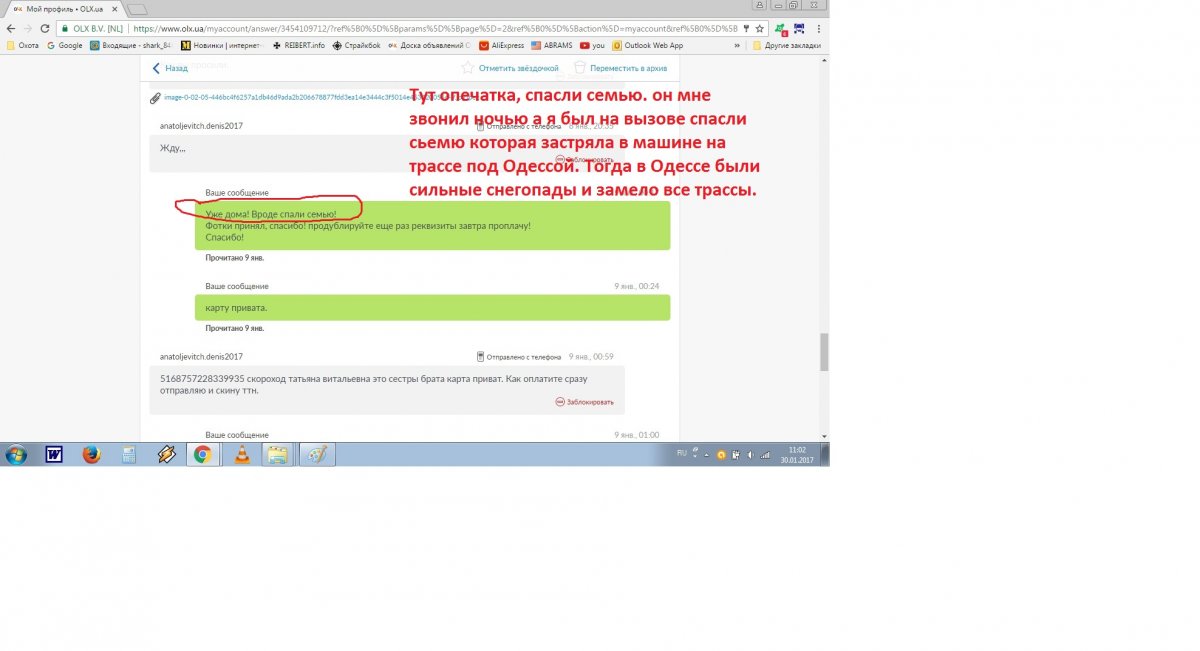Reload the page with refresh icon
Viewport: 1200px width, 651px height.
click(x=46, y=29)
